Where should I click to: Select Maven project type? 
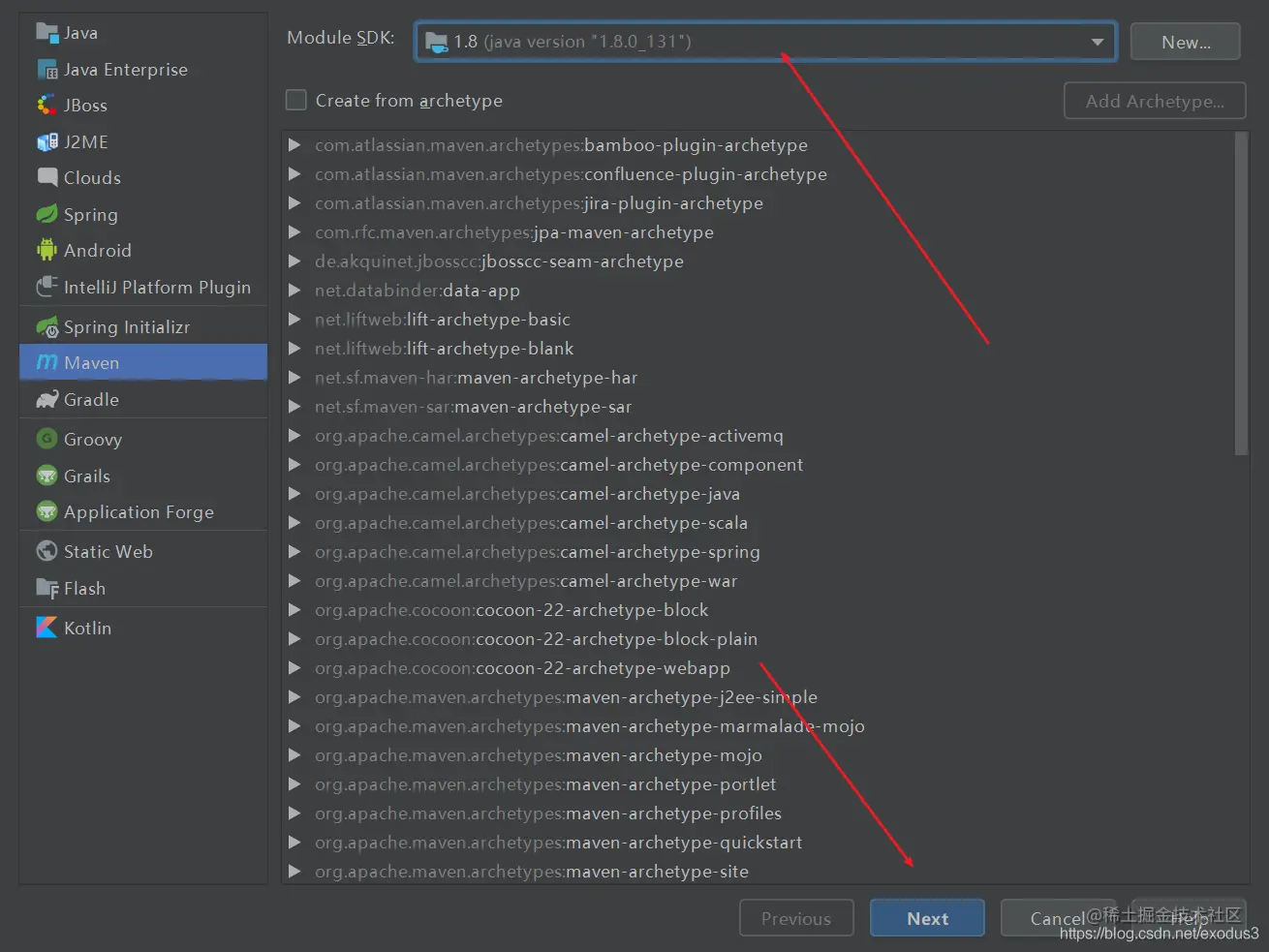[x=143, y=363]
